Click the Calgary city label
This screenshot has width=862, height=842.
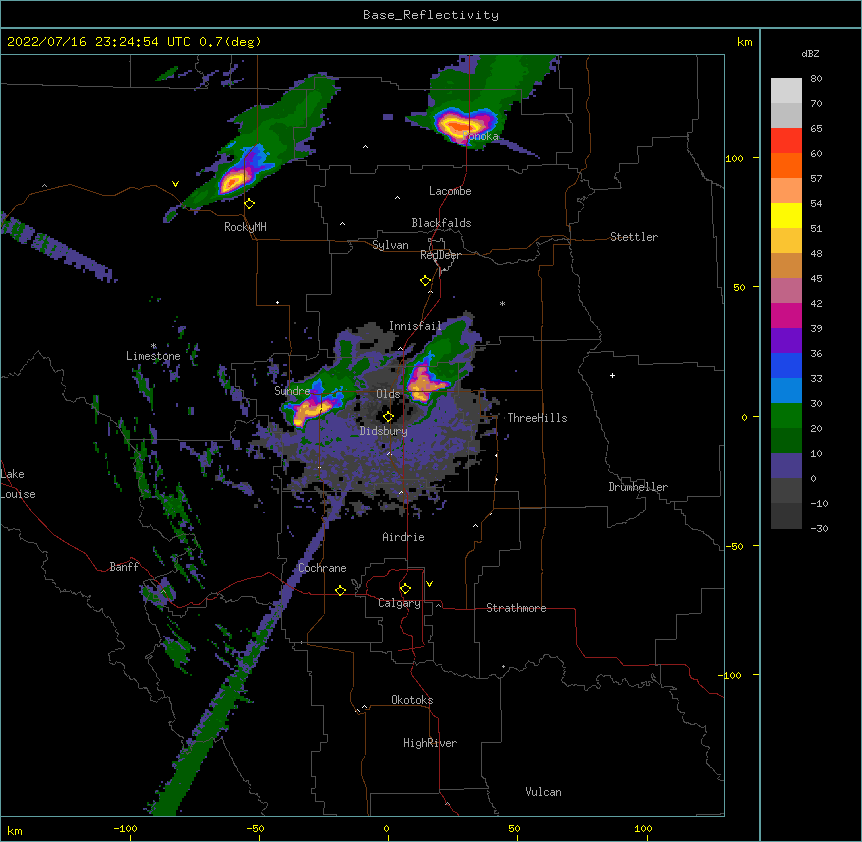(x=399, y=603)
